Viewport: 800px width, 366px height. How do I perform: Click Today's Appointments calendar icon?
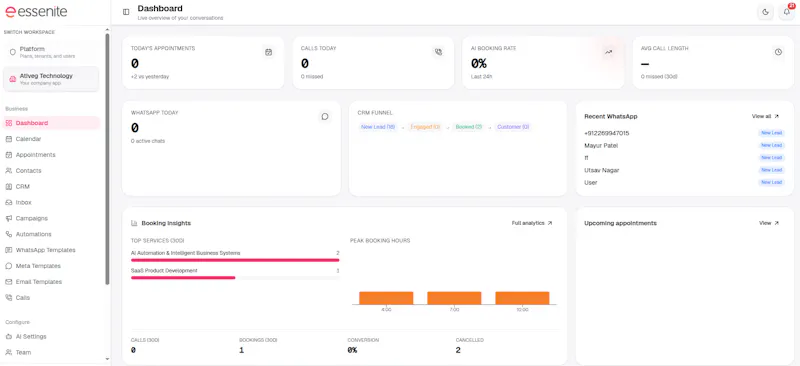pyautogui.click(x=268, y=52)
